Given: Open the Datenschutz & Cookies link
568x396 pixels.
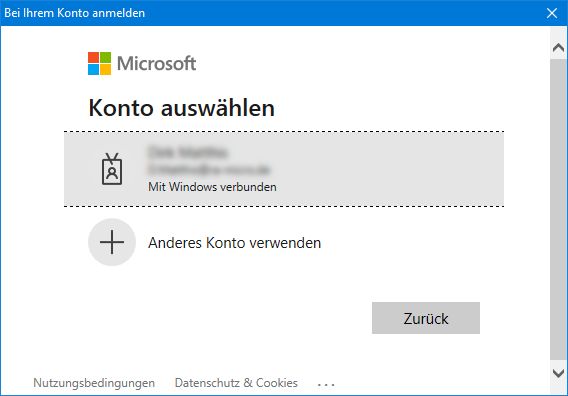Looking at the screenshot, I should pos(236,383).
